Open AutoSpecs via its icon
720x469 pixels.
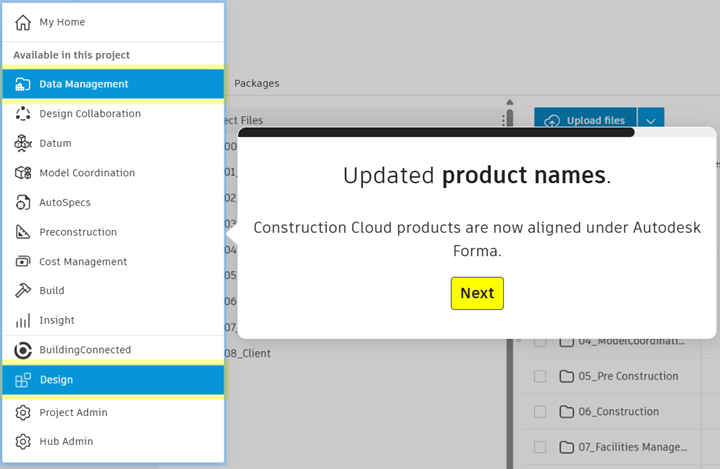[x=23, y=202]
